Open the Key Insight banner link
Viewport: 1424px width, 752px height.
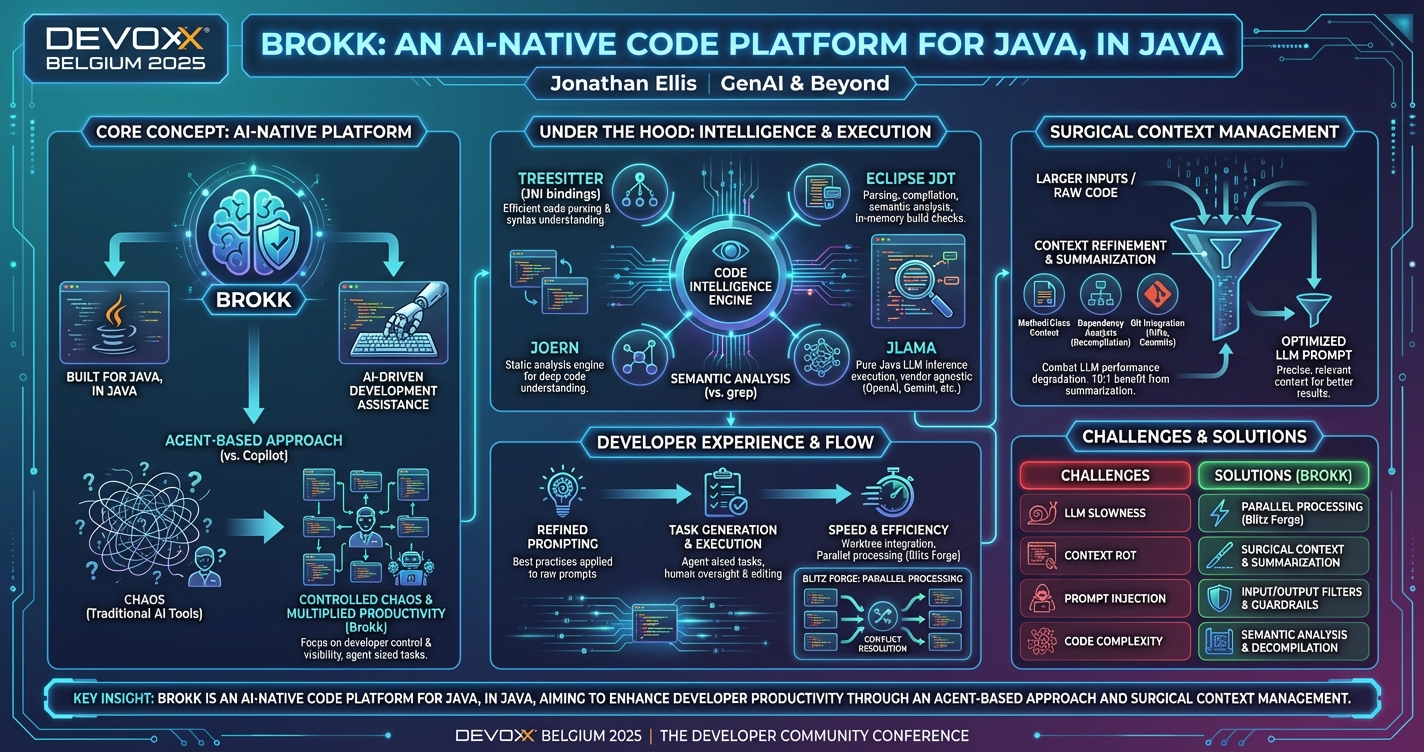(712, 698)
